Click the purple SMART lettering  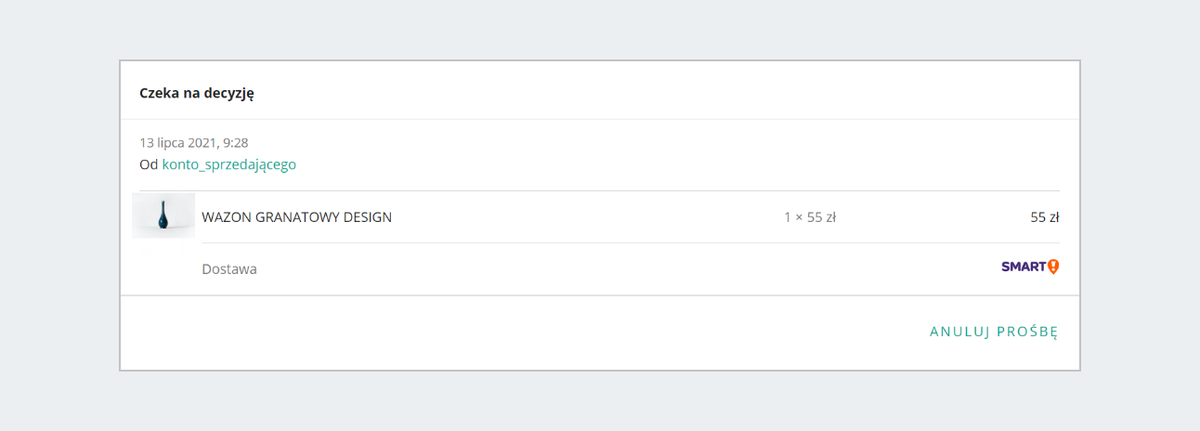pyautogui.click(x=1023, y=267)
